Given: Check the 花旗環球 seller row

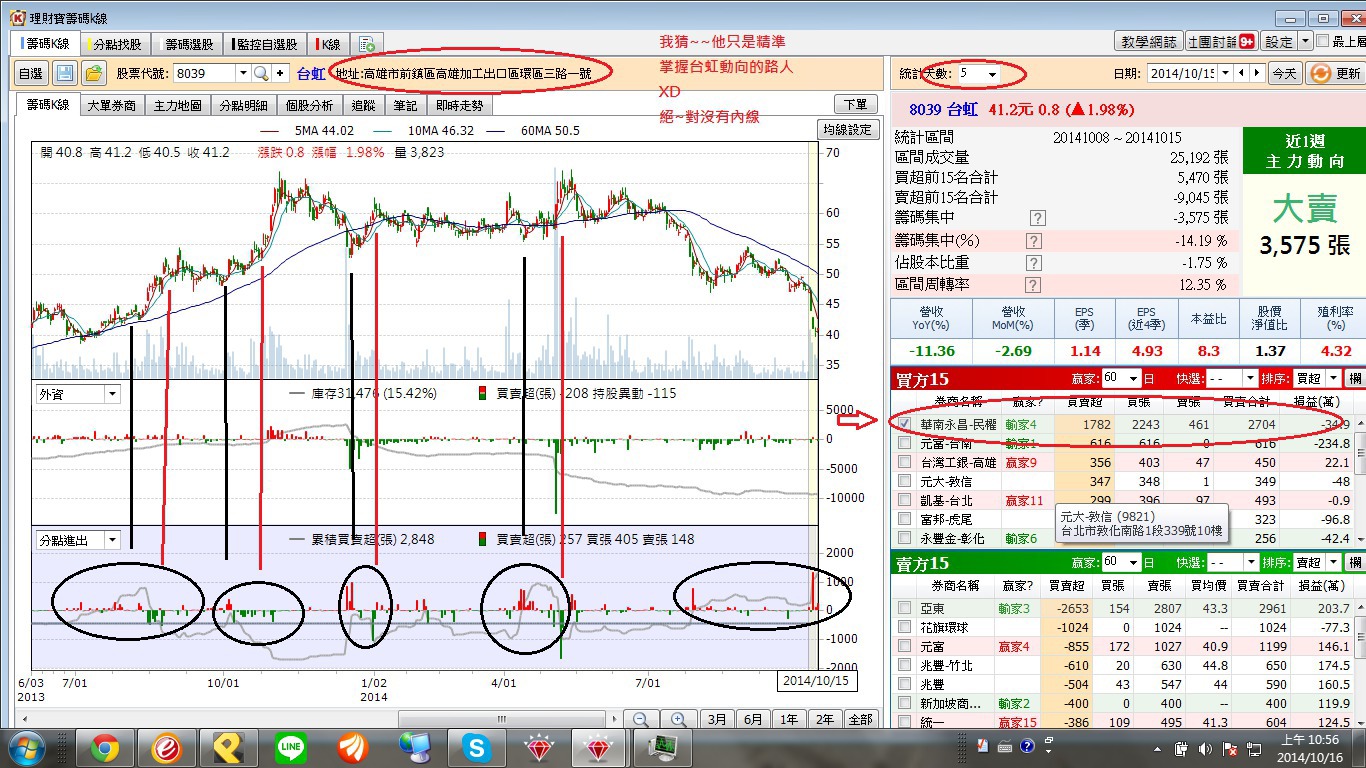Looking at the screenshot, I should (905, 627).
